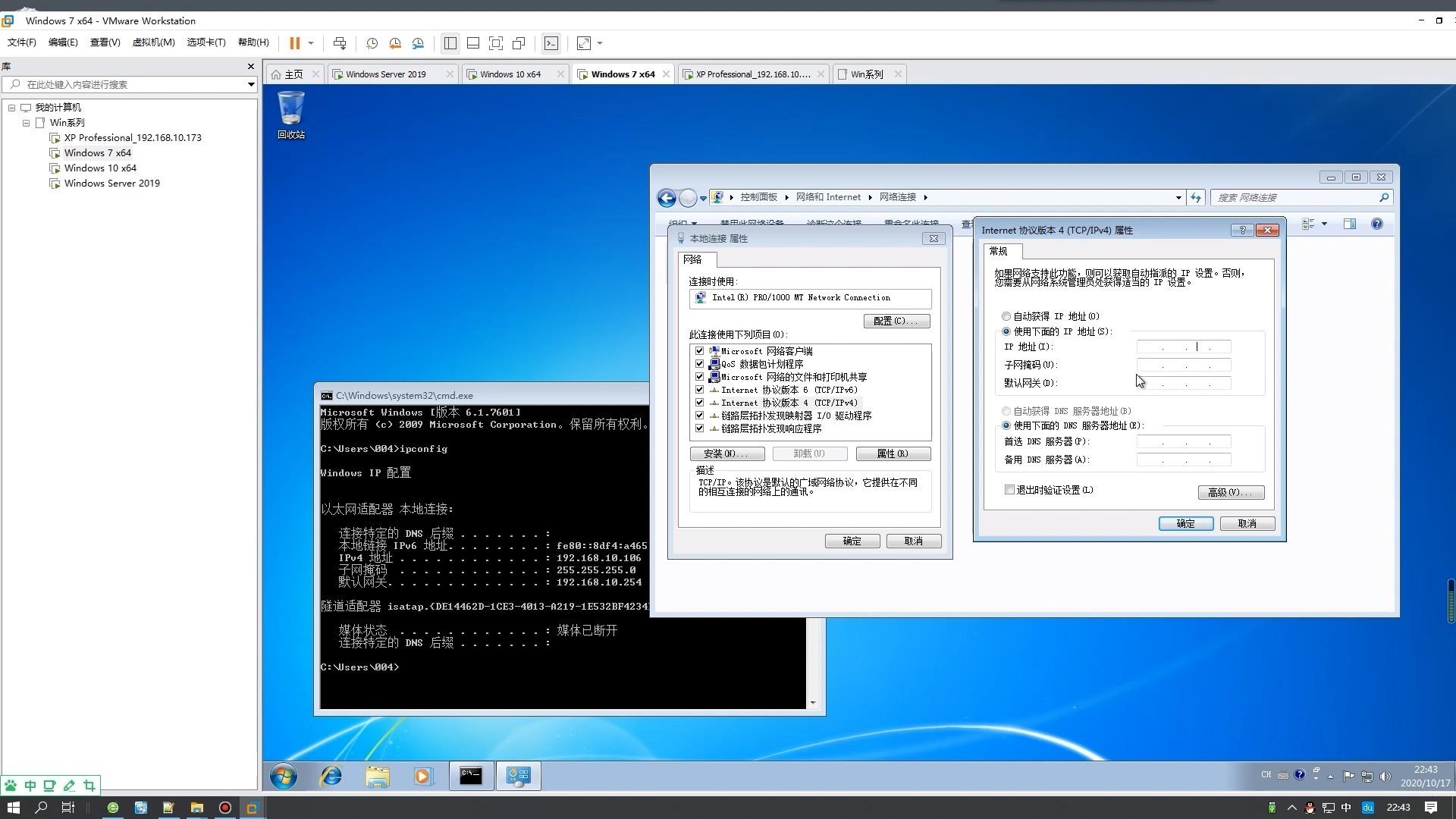The image size is (1456, 819).
Task: Expand breadcrumb arrow after 网络连接
Action: [x=925, y=197]
